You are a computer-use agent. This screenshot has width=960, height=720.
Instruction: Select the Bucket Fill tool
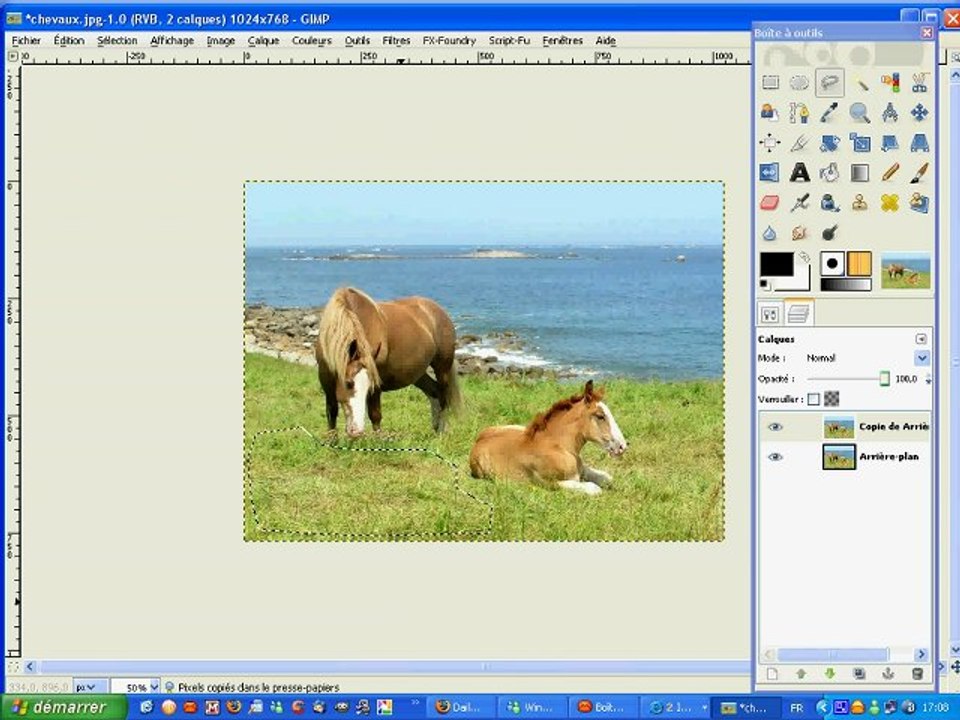point(830,173)
